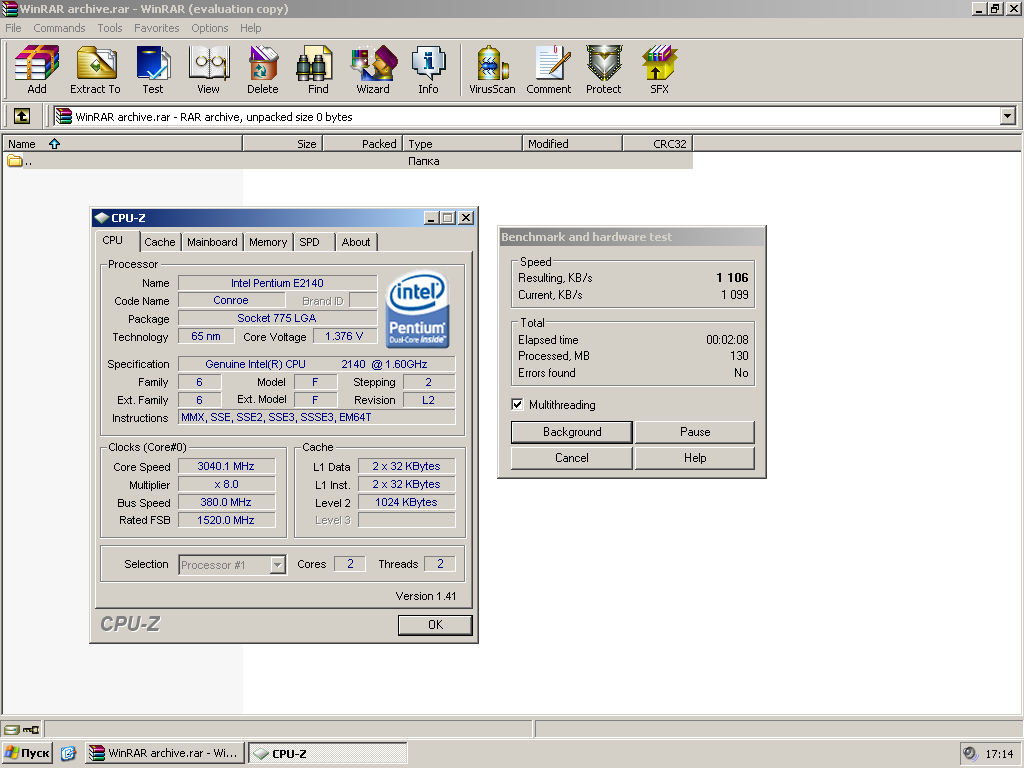Viewport: 1024px width, 768px height.
Task: Open the File menu
Action: point(13,28)
